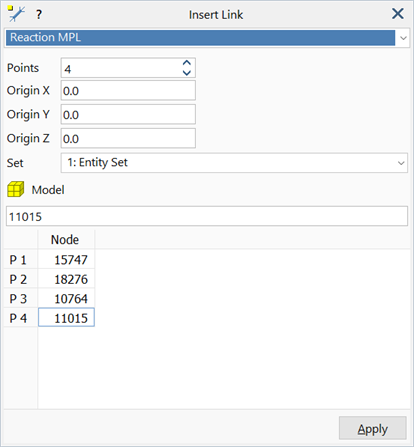Screen dimensions: 414x447
Task: Select the P 4 node cell 11015
Action: pyautogui.click(x=66, y=318)
